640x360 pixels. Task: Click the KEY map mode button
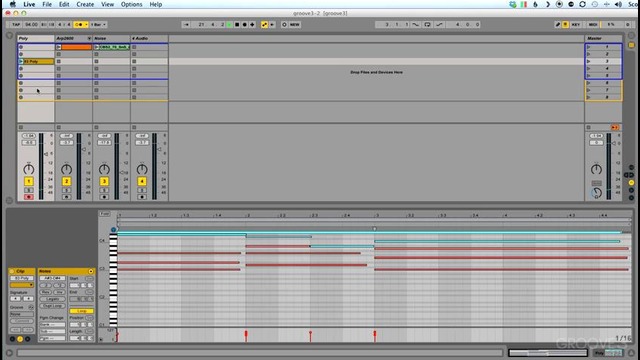point(576,24)
